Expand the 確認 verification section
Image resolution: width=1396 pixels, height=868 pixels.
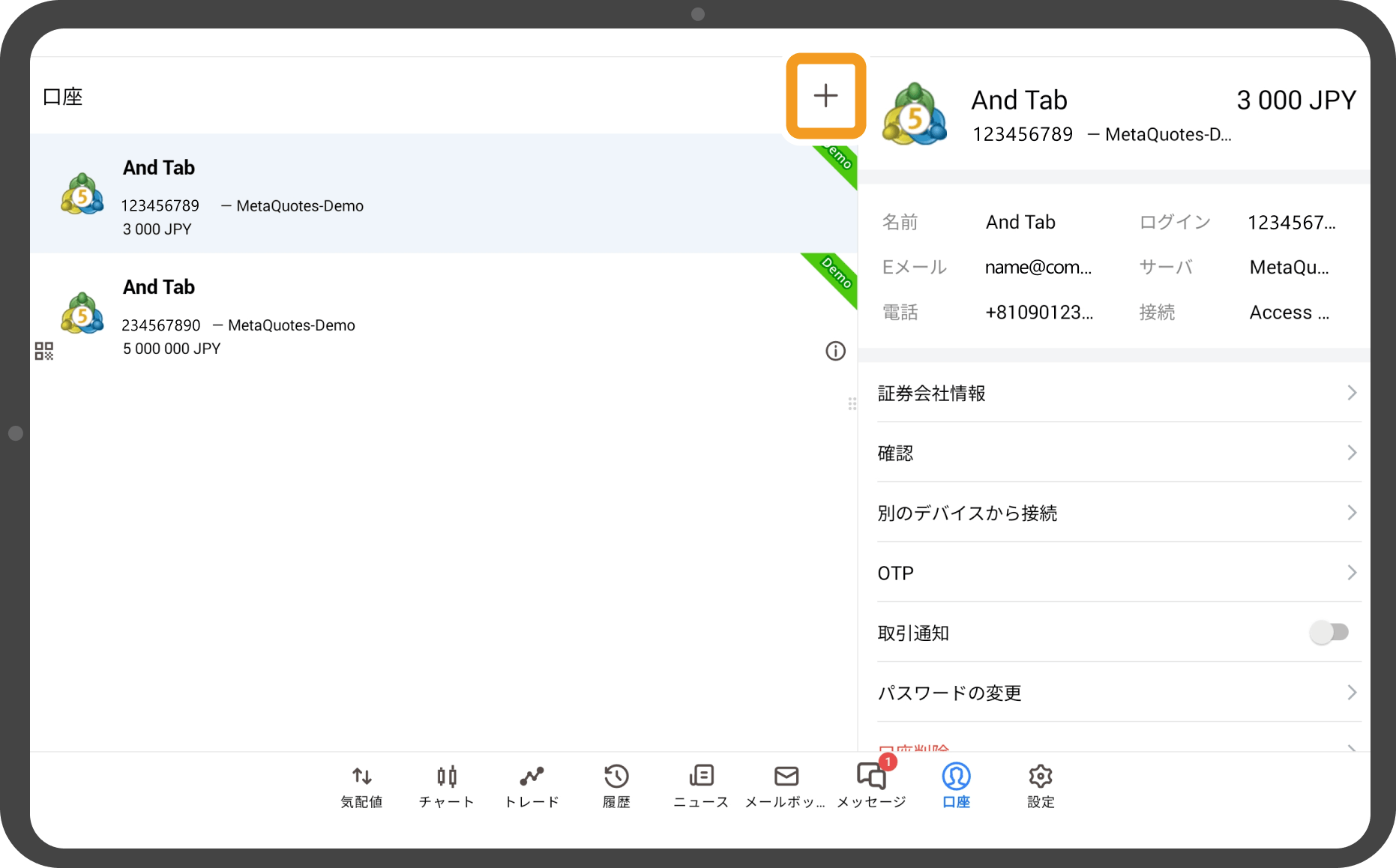coord(1117,453)
